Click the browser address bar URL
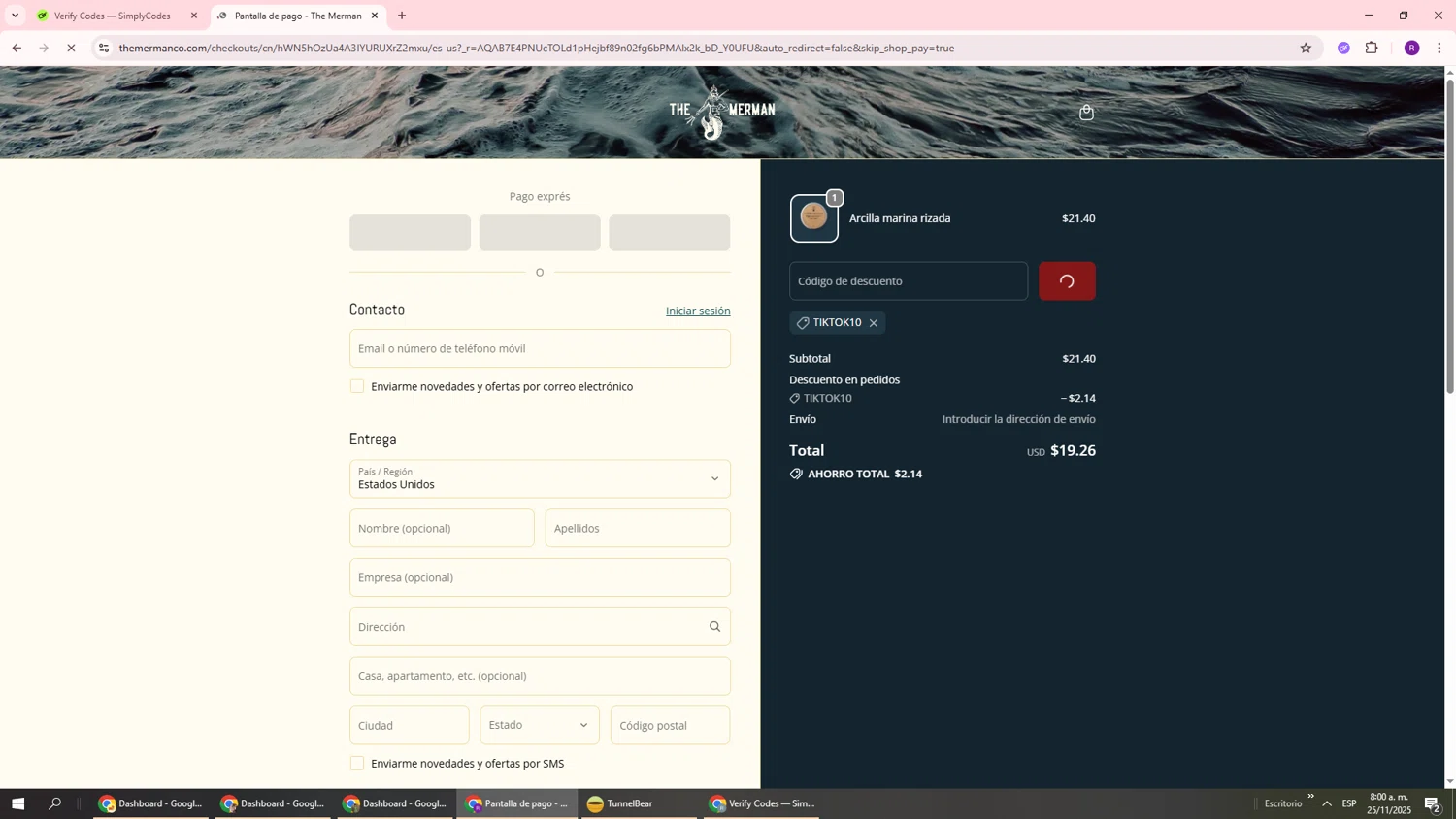The width and height of the screenshot is (1456, 819). (x=536, y=48)
